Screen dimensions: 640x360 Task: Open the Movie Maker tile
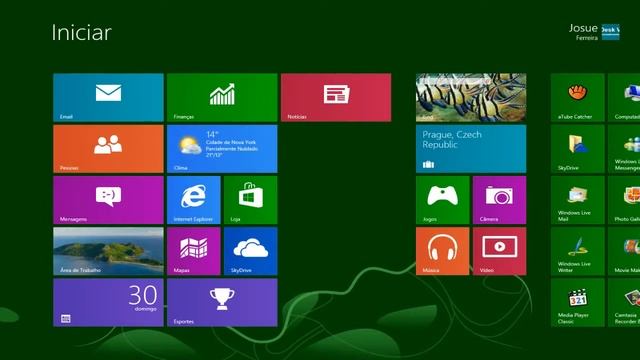624,251
